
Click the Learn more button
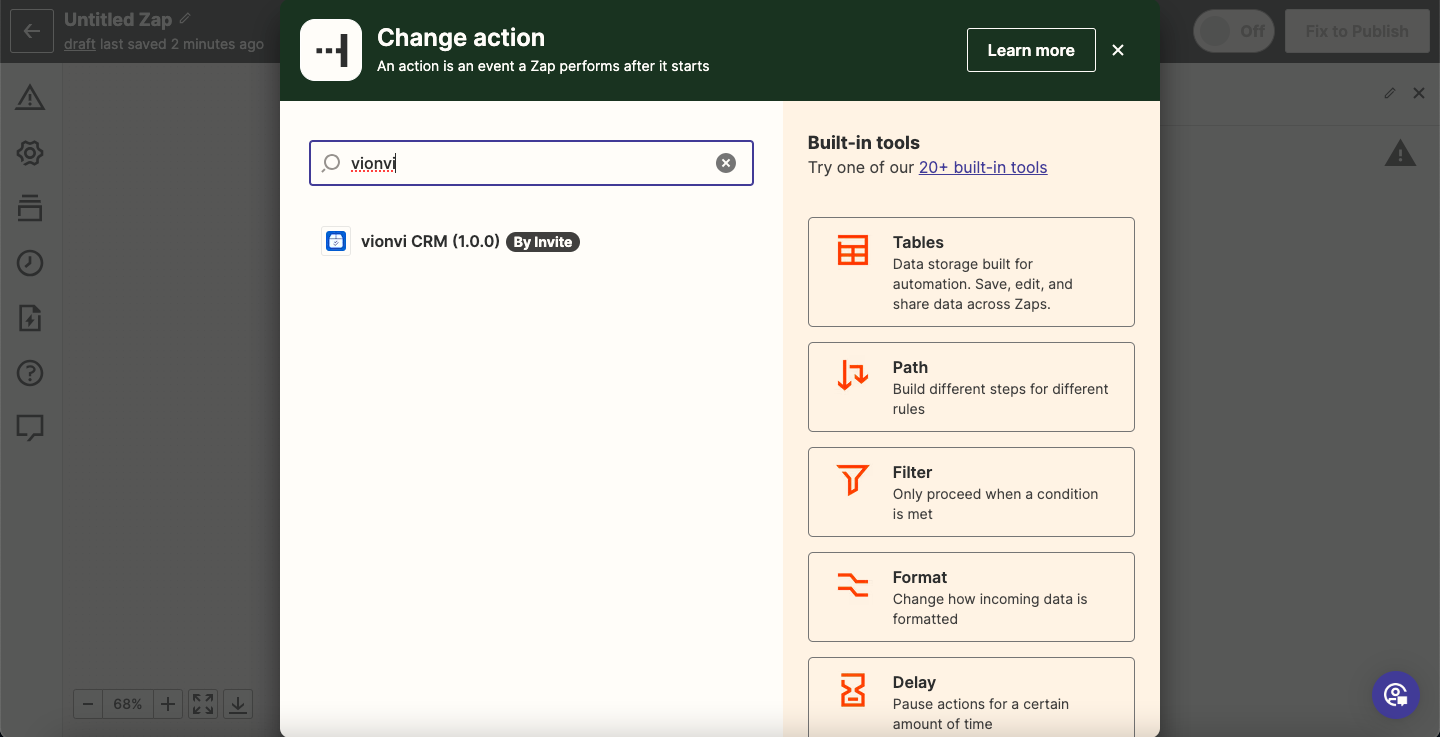(1031, 50)
